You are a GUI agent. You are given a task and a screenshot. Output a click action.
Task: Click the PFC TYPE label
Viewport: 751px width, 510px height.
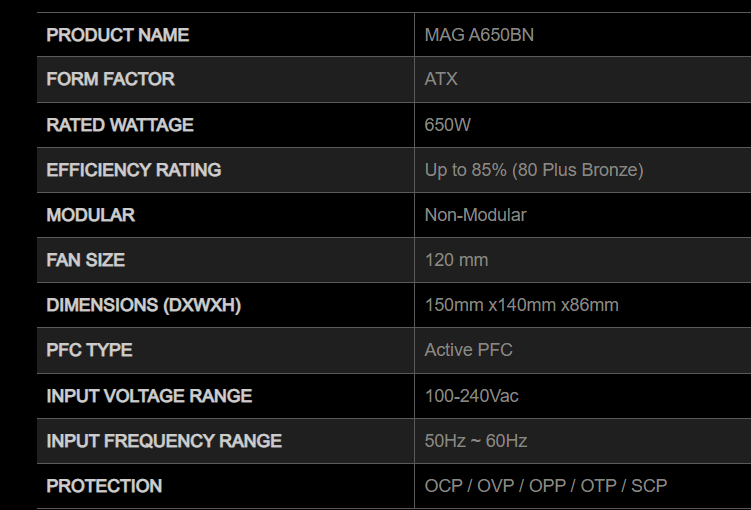click(x=90, y=350)
